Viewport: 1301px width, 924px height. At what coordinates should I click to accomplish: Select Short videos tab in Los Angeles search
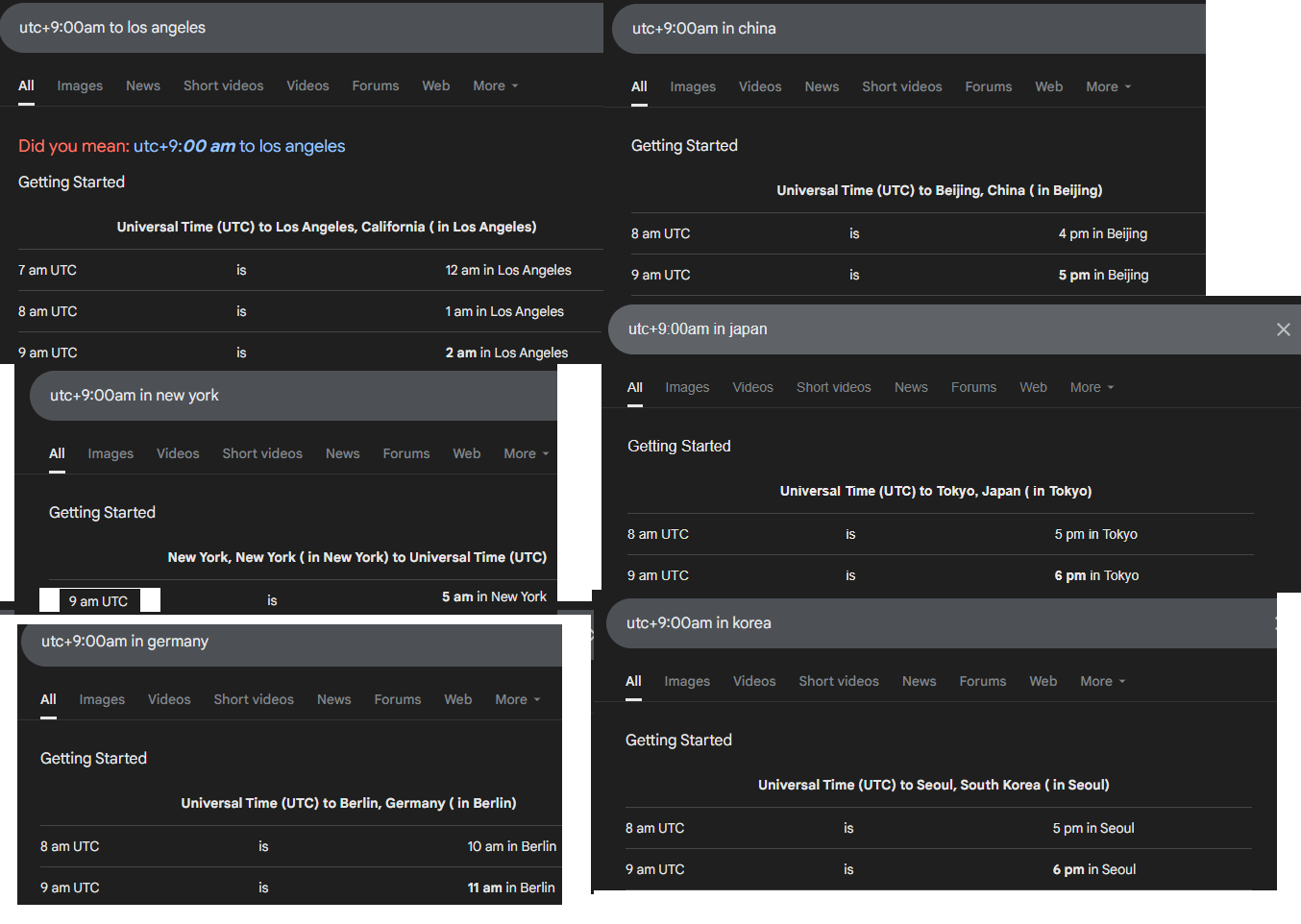(224, 85)
